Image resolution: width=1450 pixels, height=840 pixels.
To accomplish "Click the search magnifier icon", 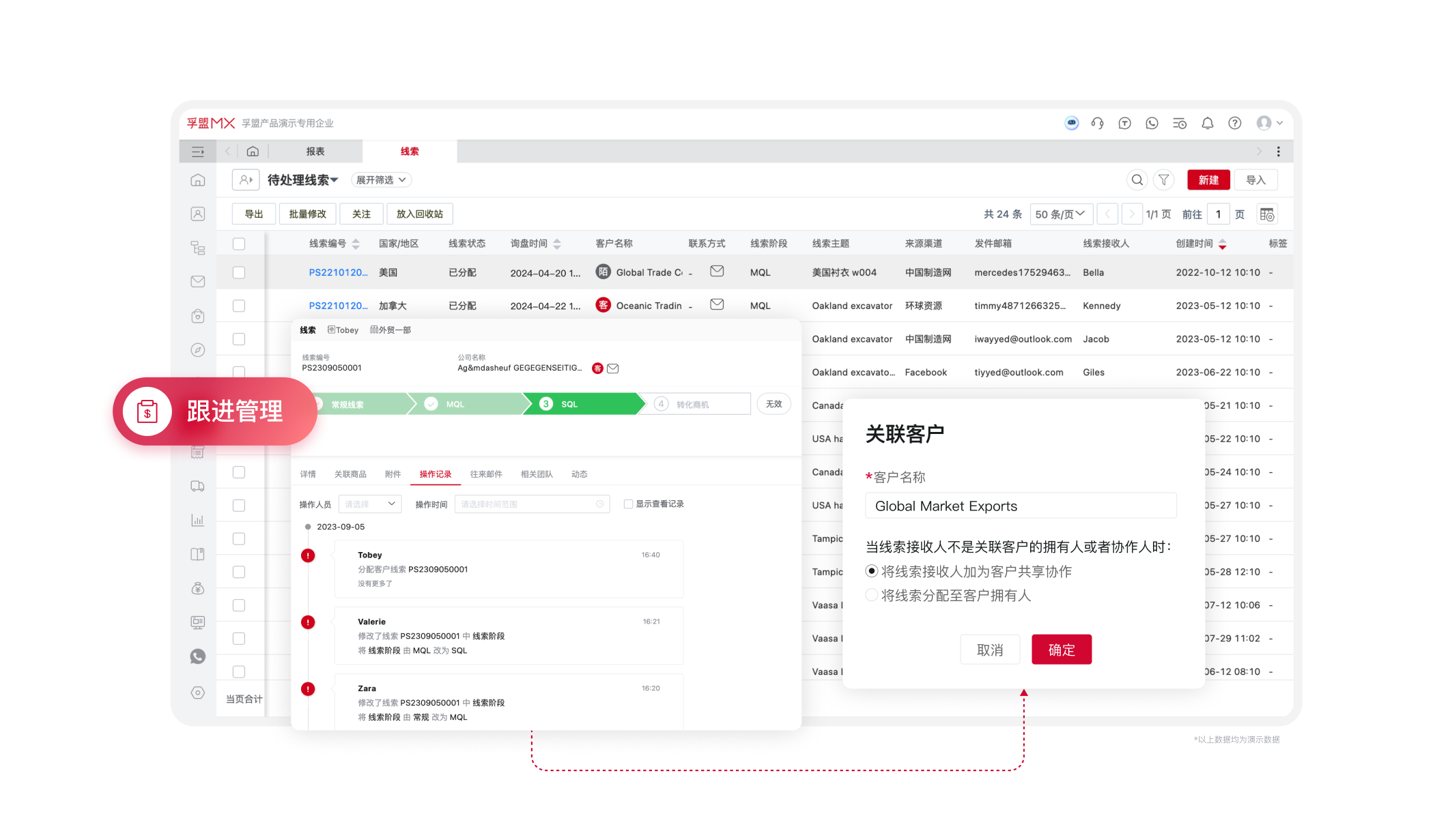I will click(x=1137, y=180).
